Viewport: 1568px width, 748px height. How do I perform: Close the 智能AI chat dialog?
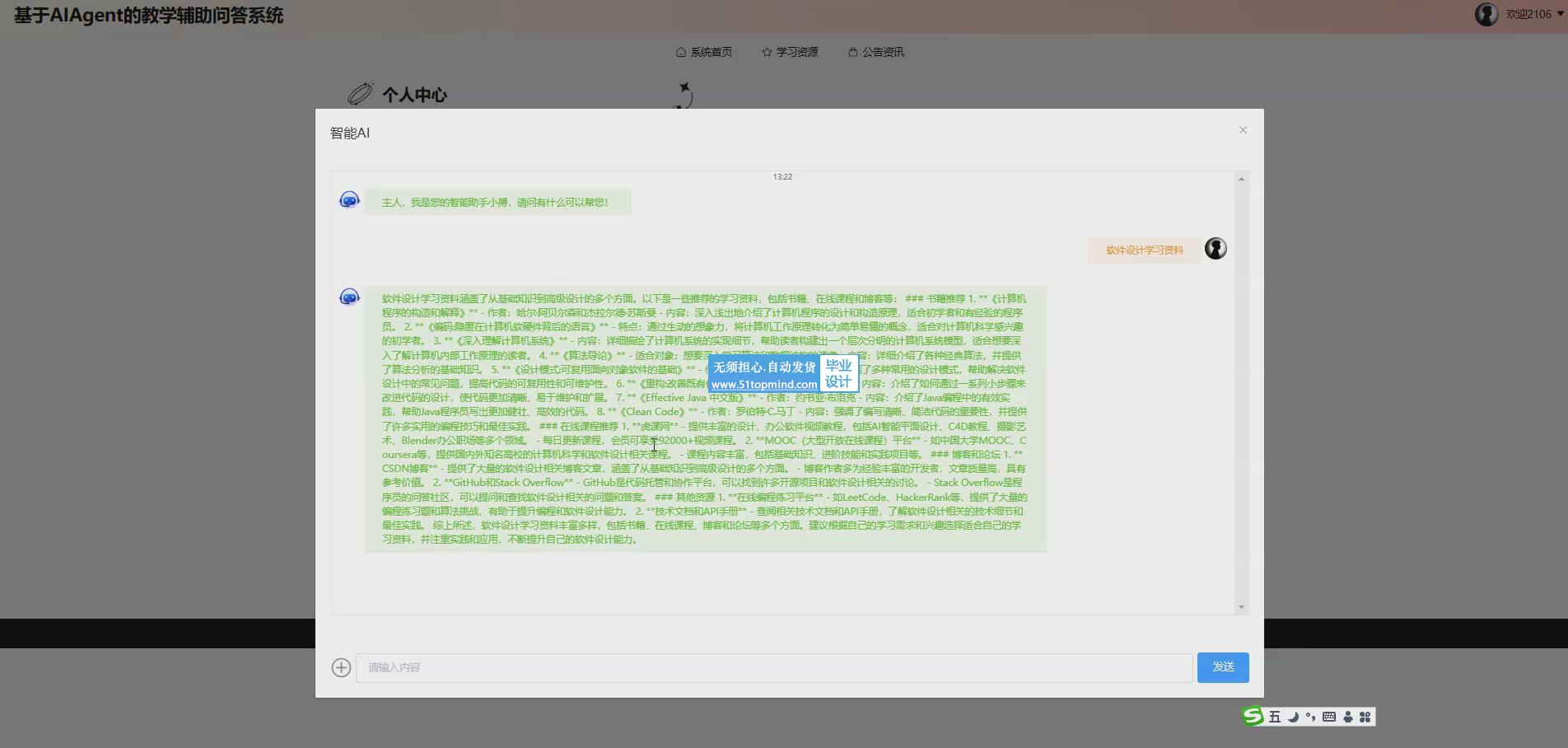click(x=1243, y=130)
